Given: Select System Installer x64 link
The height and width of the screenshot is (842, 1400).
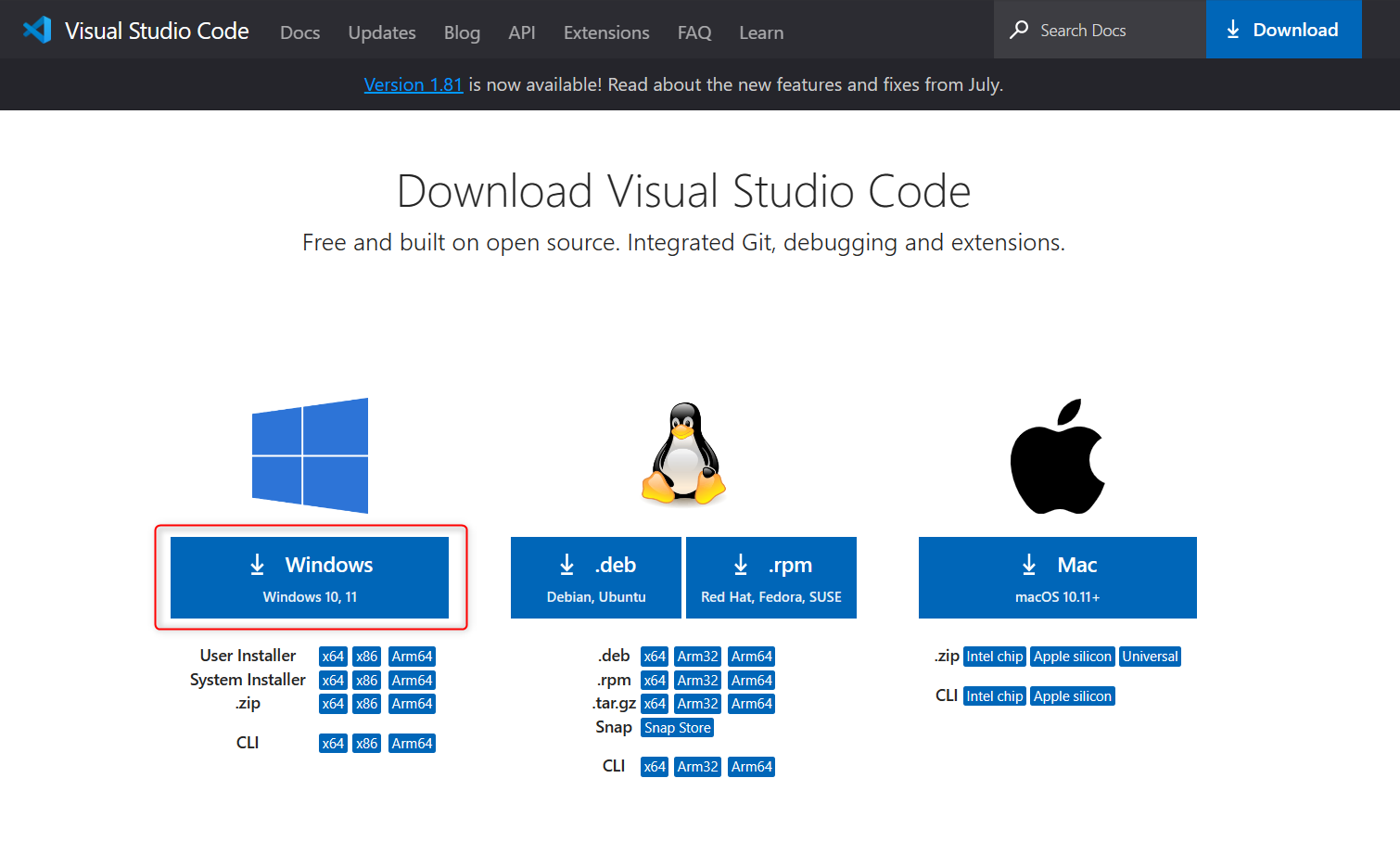Looking at the screenshot, I should click(333, 681).
